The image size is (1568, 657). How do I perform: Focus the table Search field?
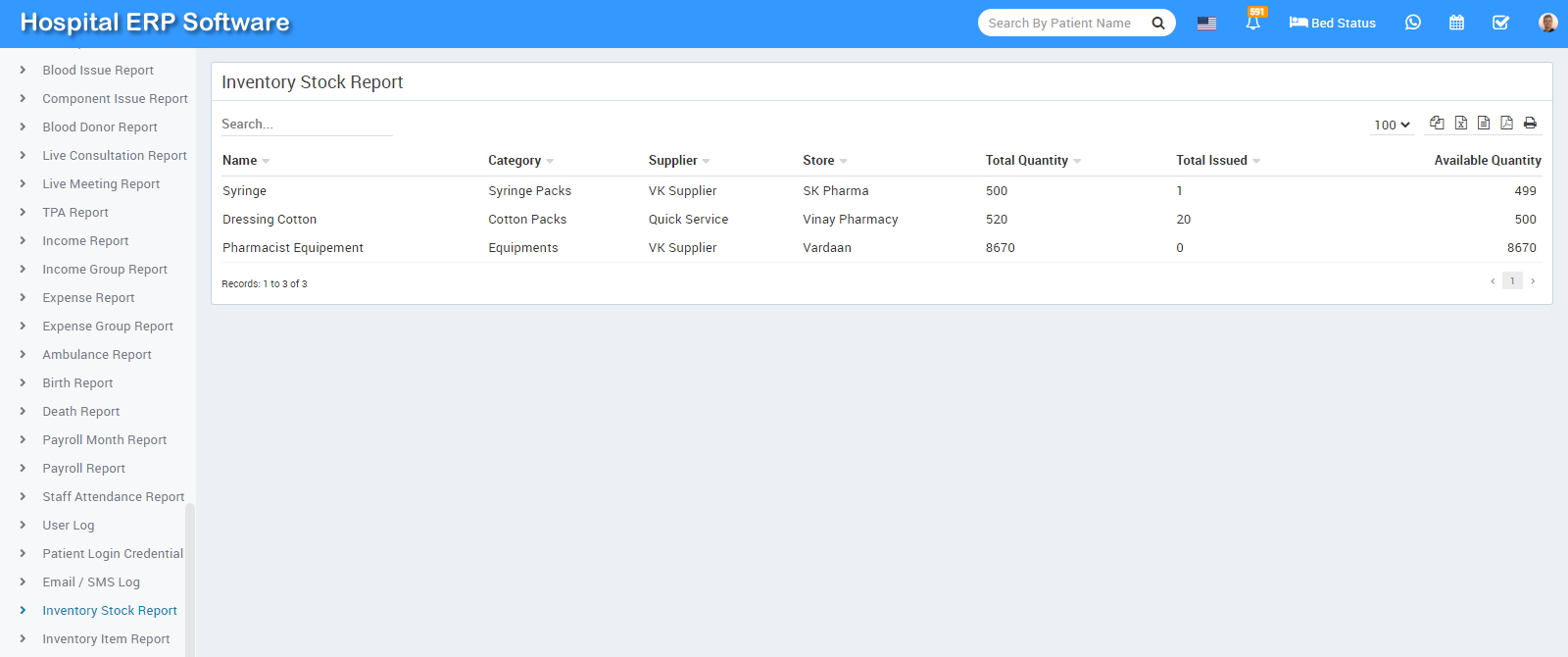[x=306, y=125]
